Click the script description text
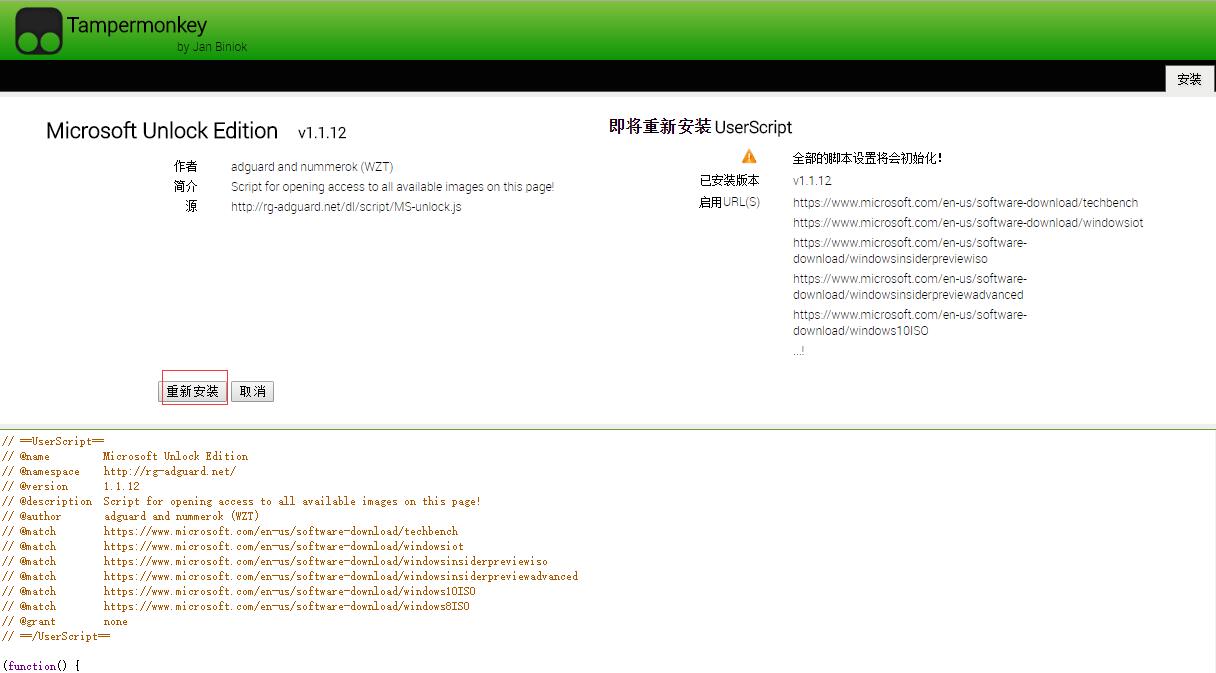Image resolution: width=1216 pixels, height=673 pixels. click(392, 187)
